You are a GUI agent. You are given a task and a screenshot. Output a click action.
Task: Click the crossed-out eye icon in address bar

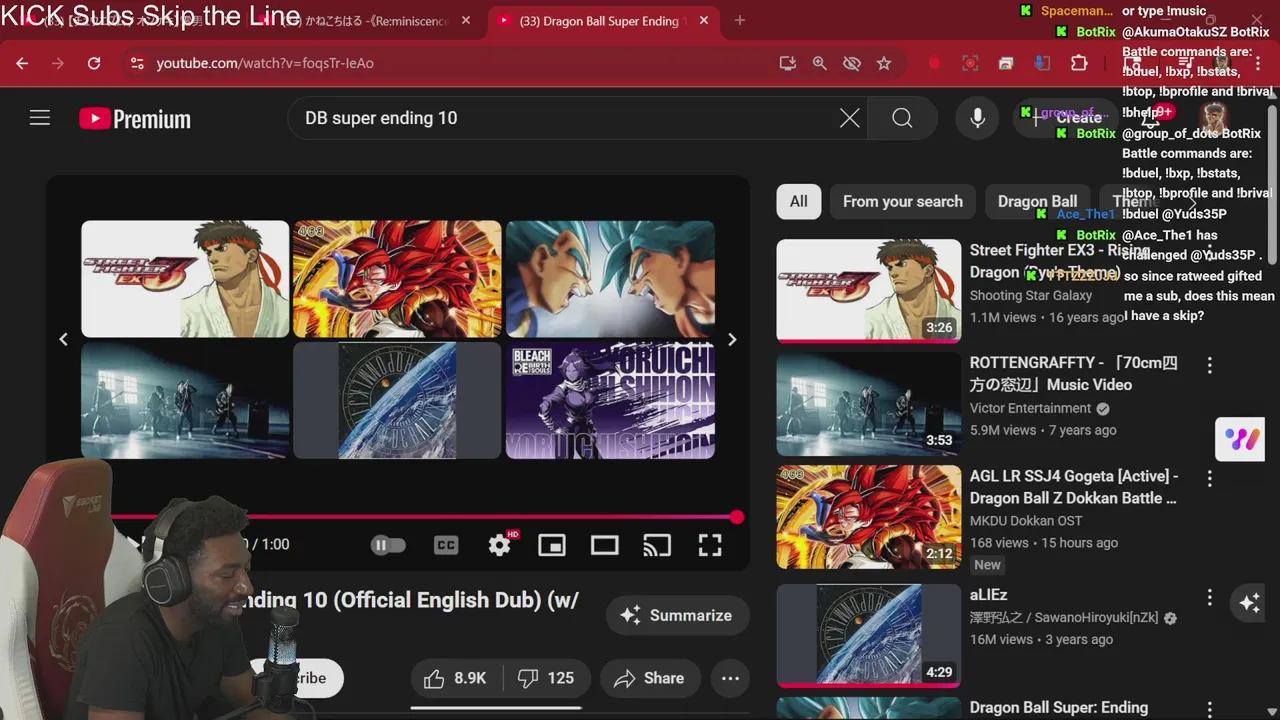point(851,63)
